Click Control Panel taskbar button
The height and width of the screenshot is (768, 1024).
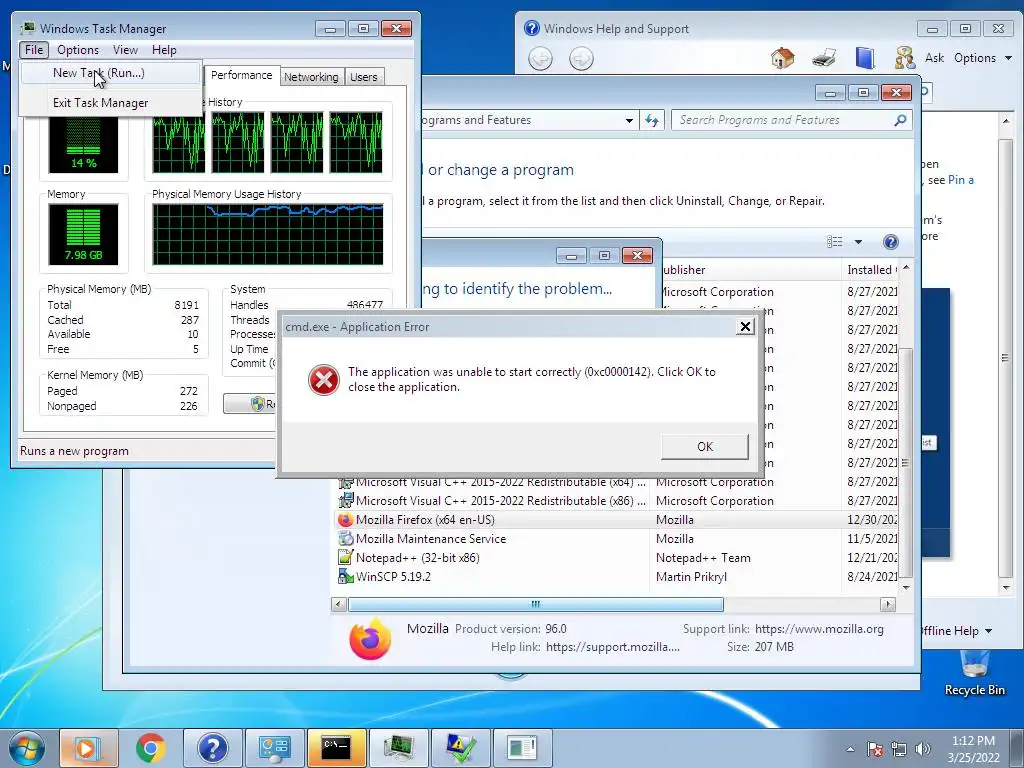click(275, 748)
